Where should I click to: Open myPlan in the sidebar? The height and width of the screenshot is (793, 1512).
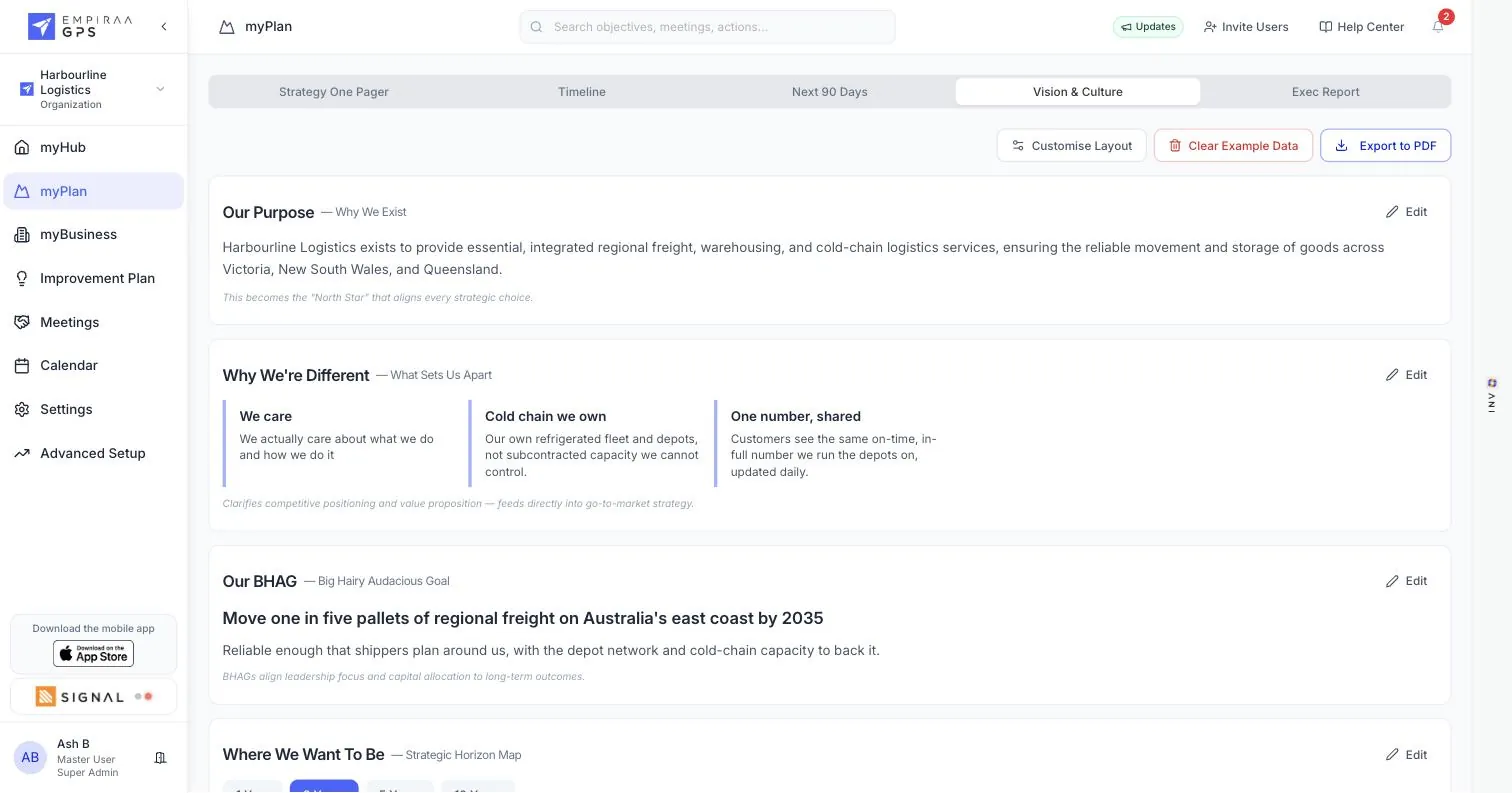point(93,191)
